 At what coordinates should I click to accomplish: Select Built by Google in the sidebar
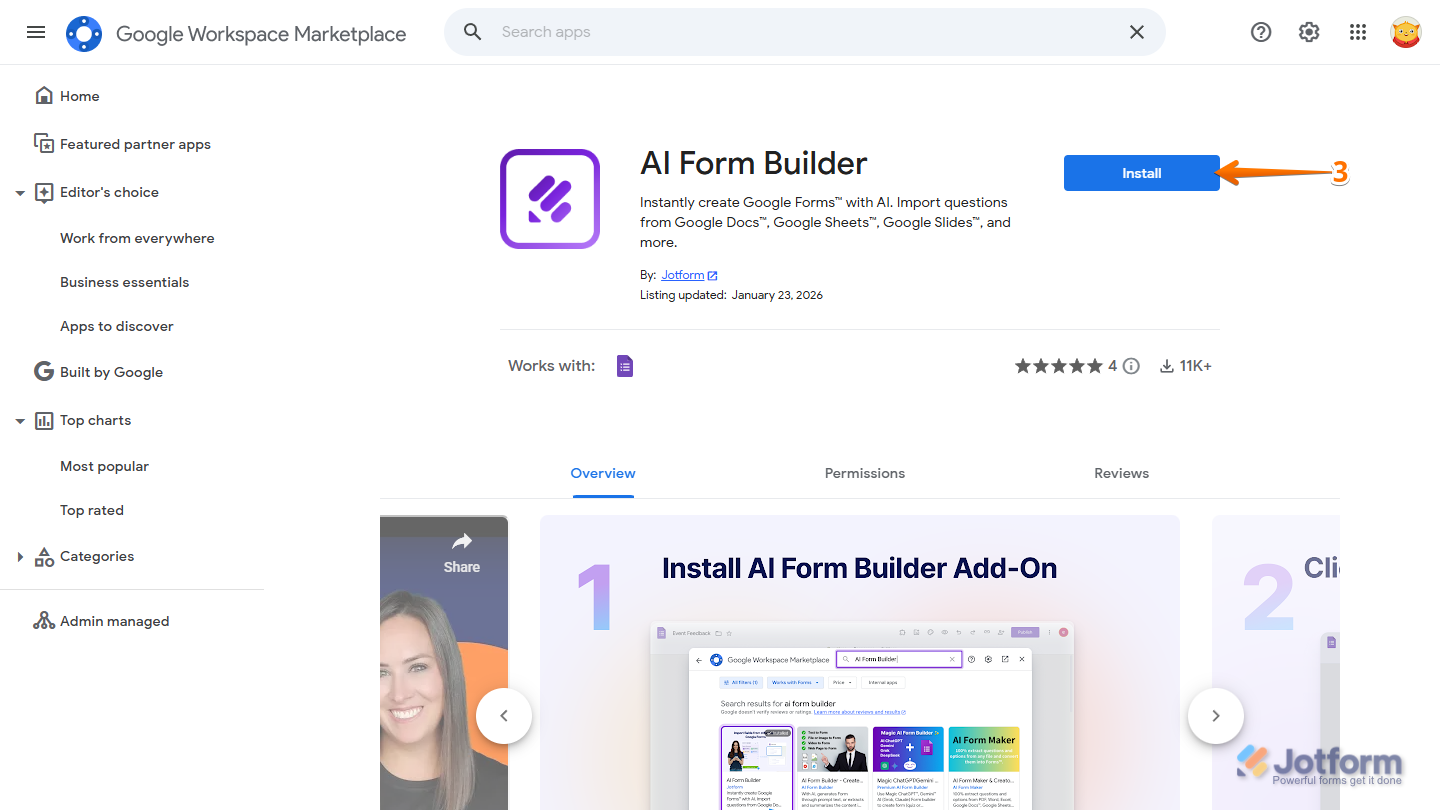coord(110,371)
